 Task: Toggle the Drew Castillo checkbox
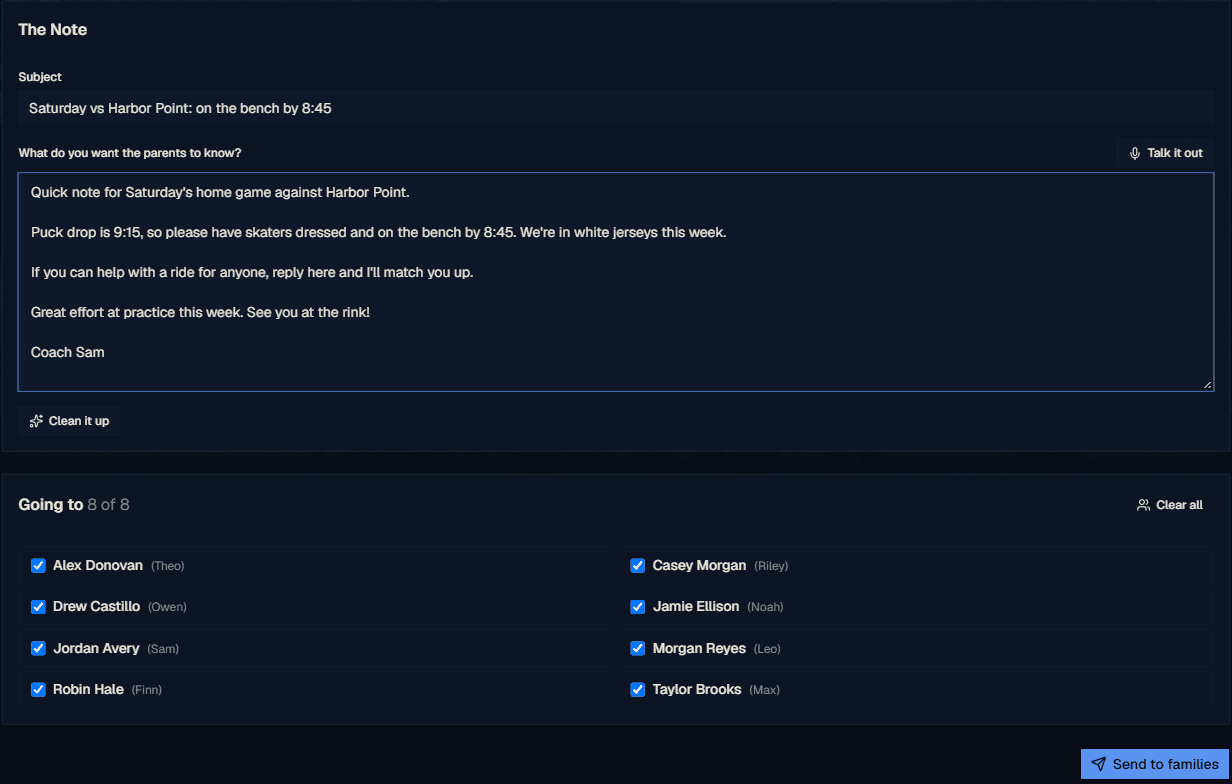38,607
